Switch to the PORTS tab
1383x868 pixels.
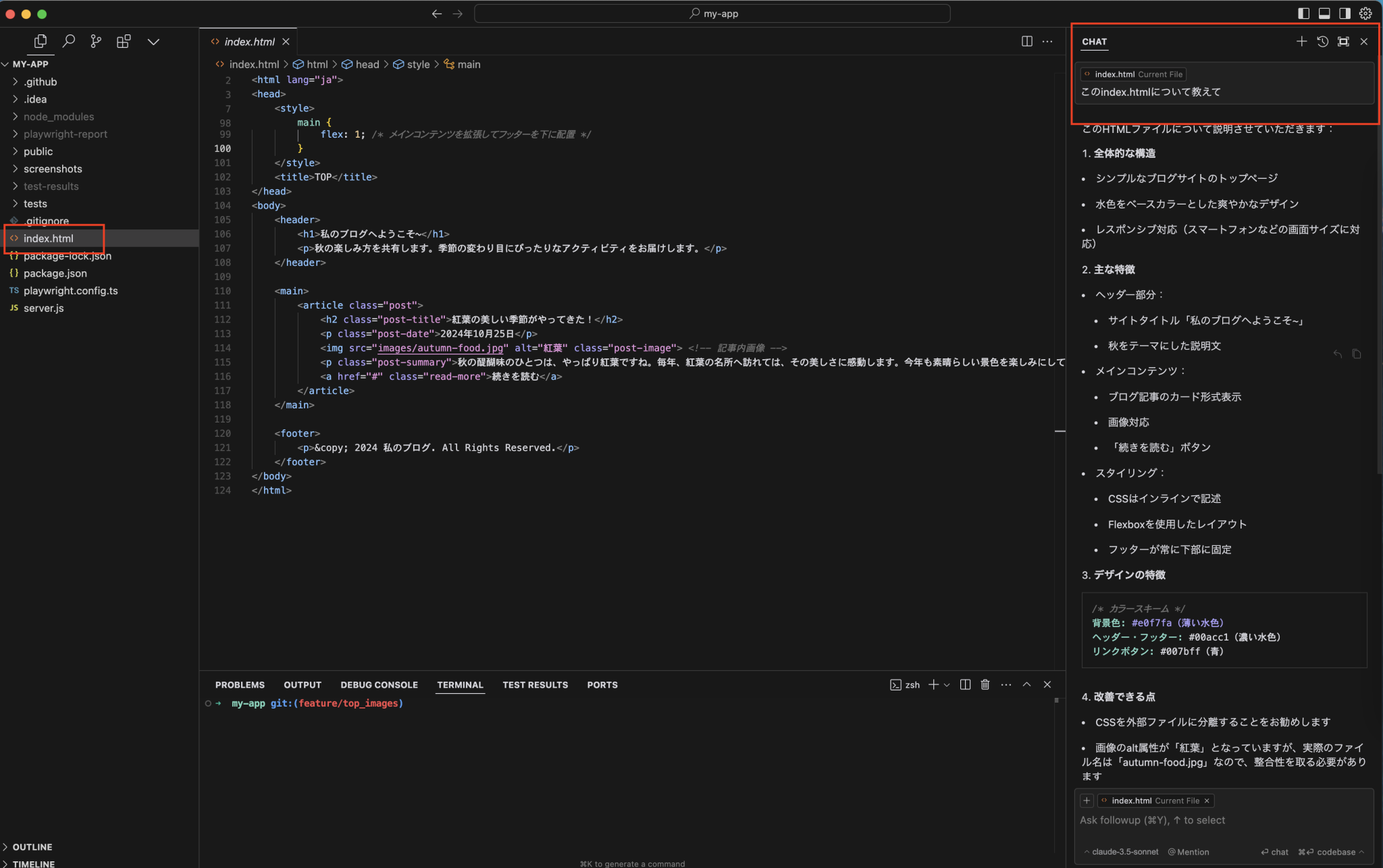[602, 685]
